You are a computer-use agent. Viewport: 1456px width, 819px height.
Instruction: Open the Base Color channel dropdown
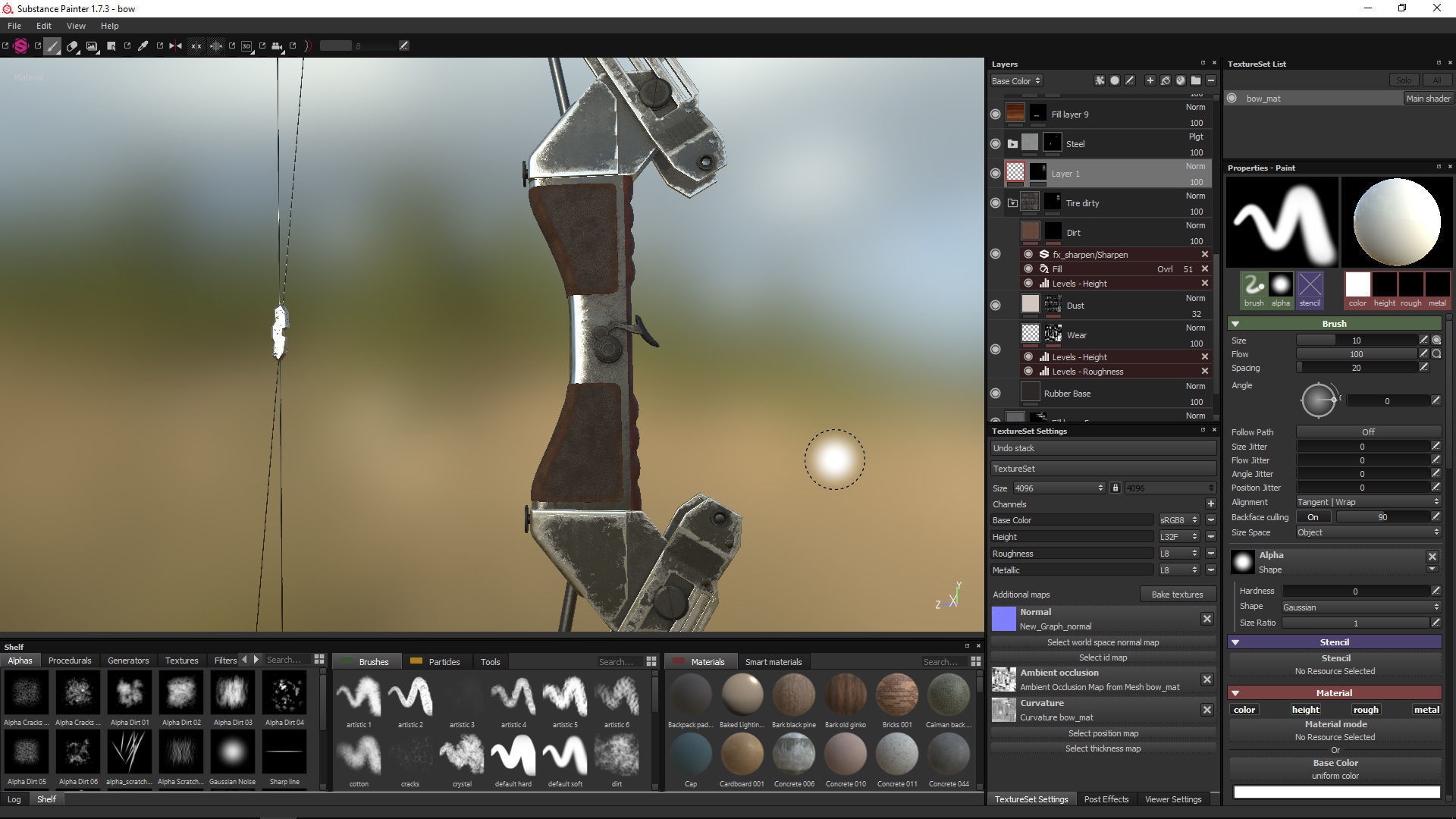pyautogui.click(x=1017, y=81)
